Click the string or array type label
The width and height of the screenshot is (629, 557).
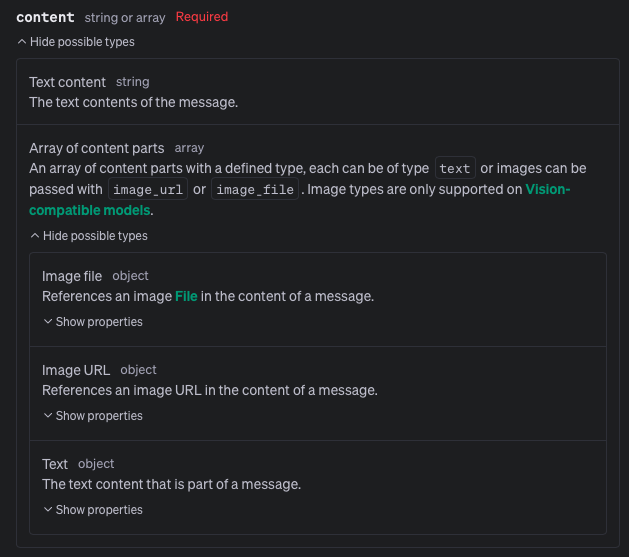(126, 17)
